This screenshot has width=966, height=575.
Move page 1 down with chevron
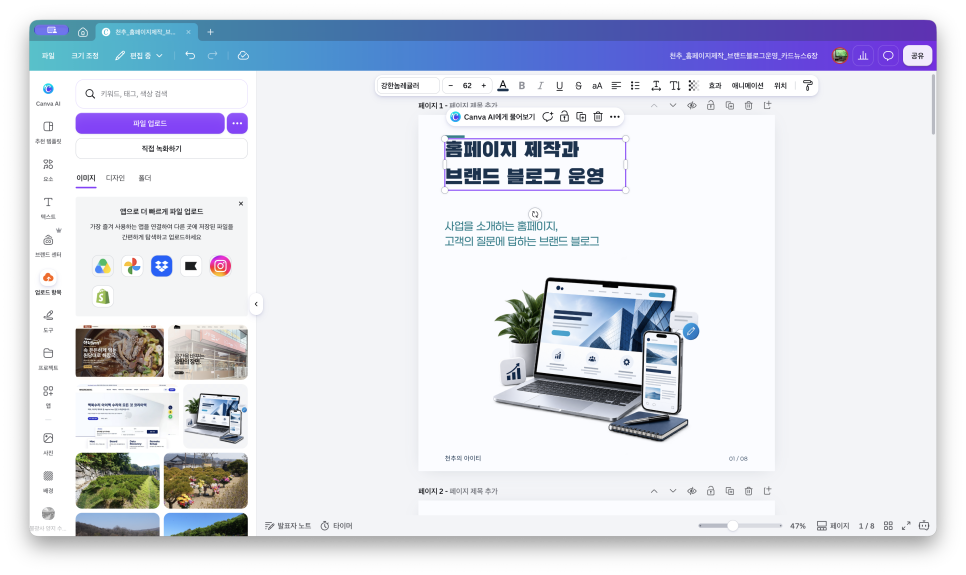tap(673, 105)
